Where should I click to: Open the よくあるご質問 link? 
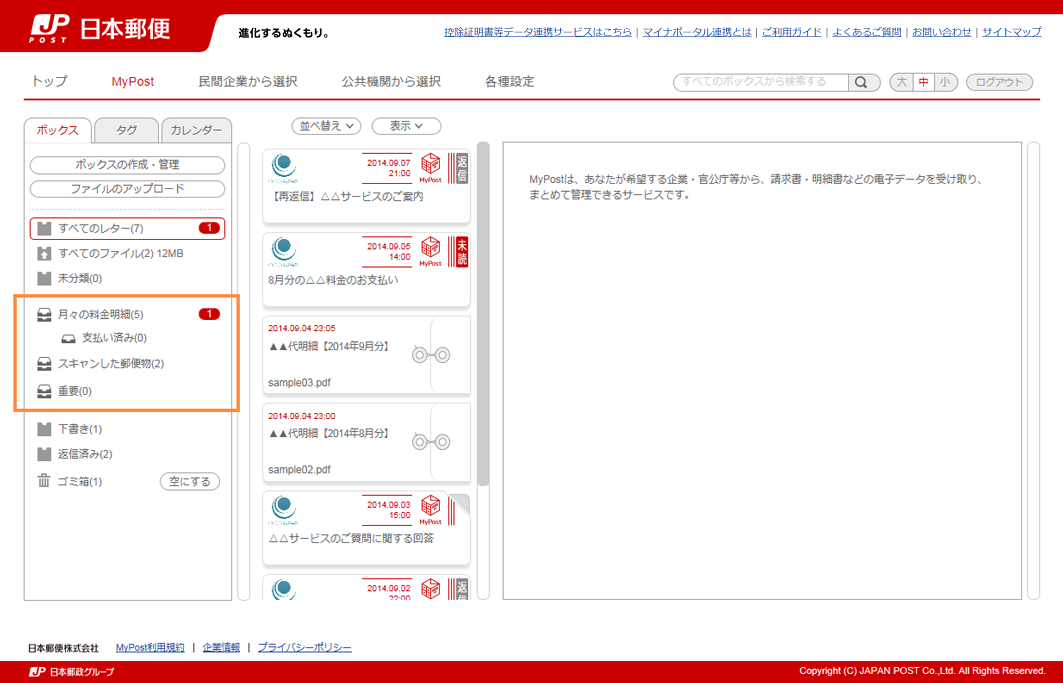(866, 32)
